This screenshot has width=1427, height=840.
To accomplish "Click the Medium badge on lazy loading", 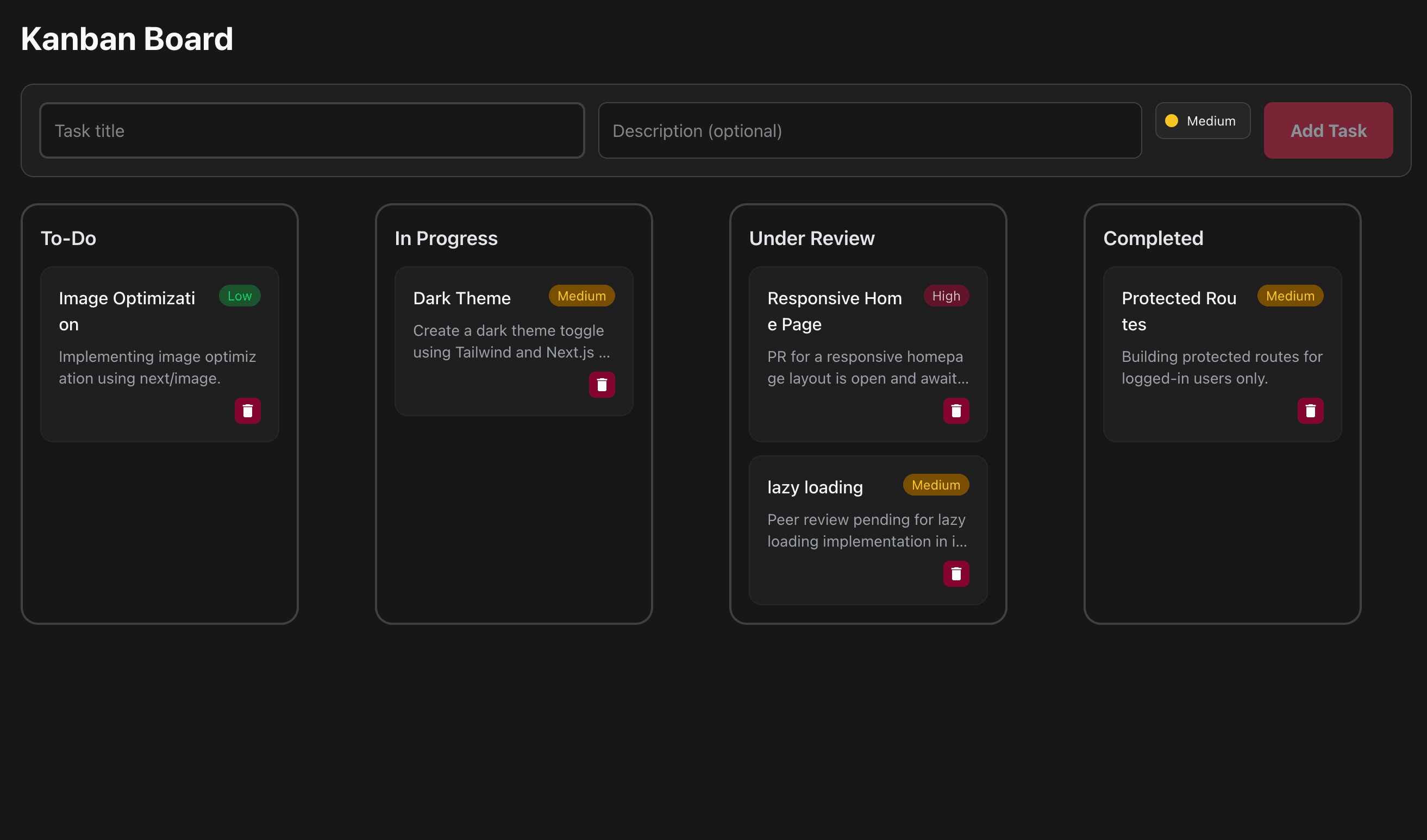I will click(x=935, y=485).
